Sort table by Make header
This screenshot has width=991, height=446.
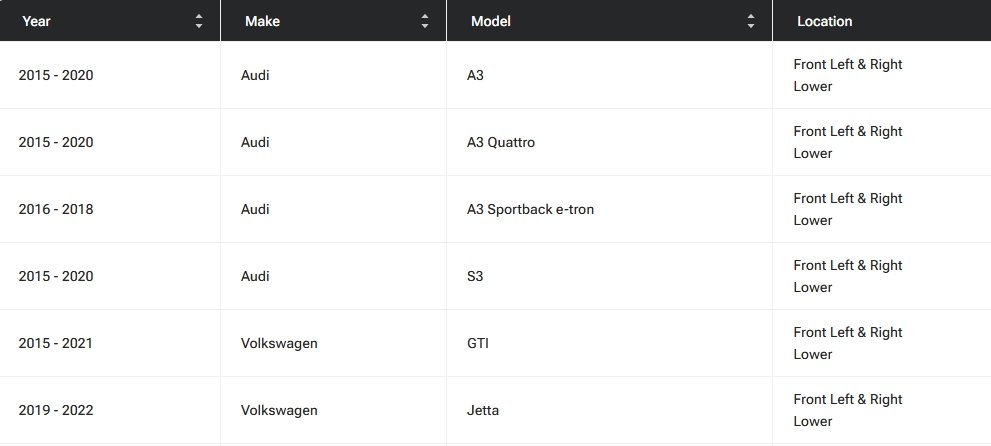pyautogui.click(x=262, y=21)
